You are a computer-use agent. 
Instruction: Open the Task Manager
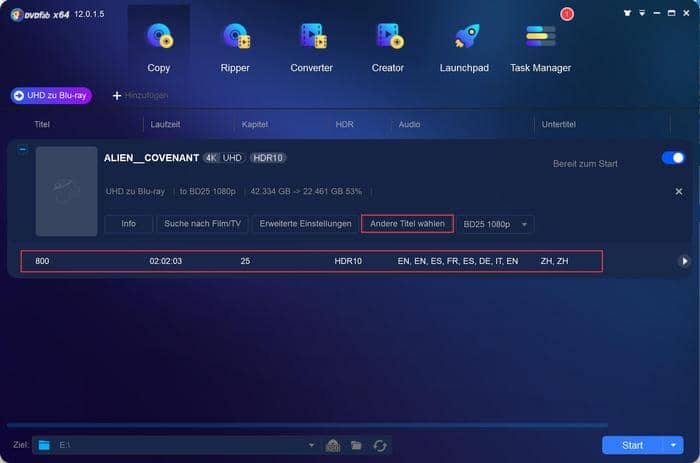[541, 48]
